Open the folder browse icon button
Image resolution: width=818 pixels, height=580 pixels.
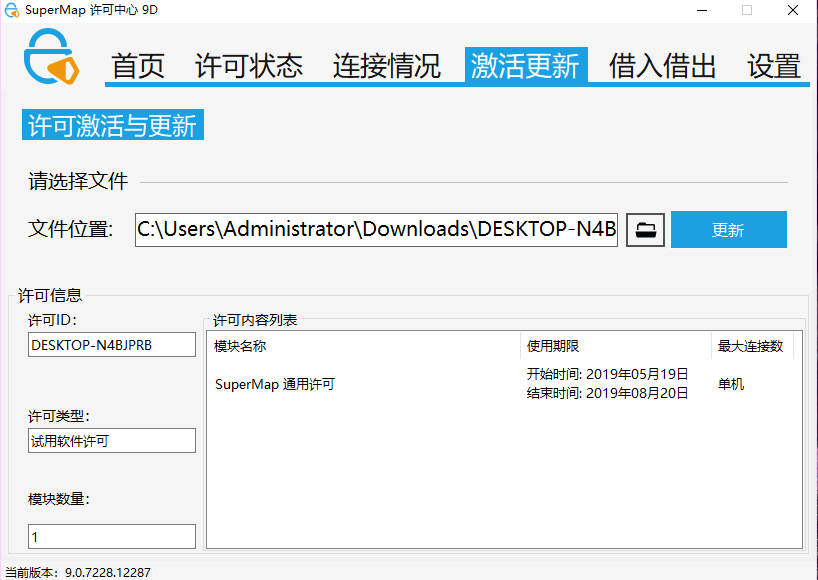coord(645,229)
